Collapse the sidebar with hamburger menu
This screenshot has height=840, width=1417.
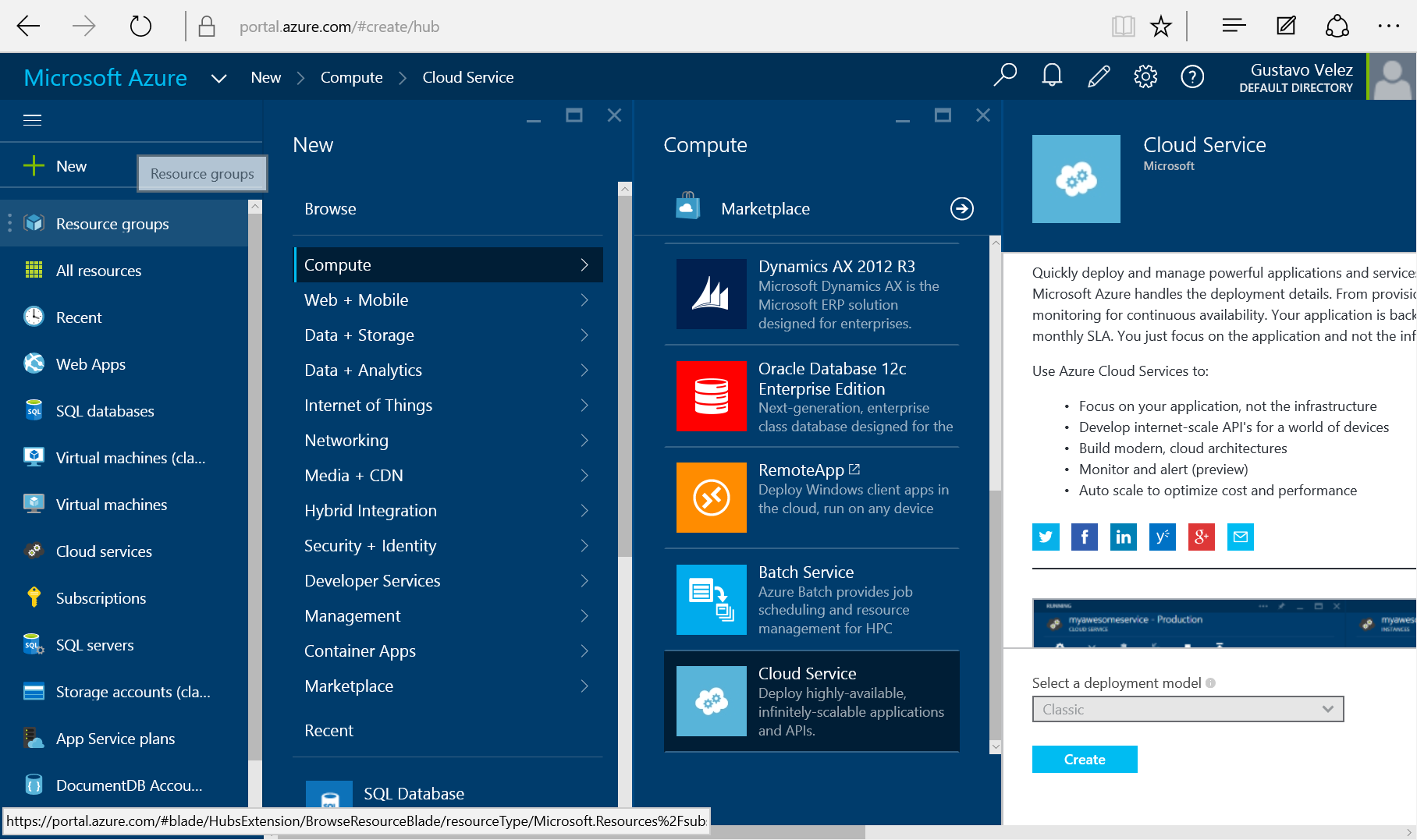pyautogui.click(x=32, y=119)
